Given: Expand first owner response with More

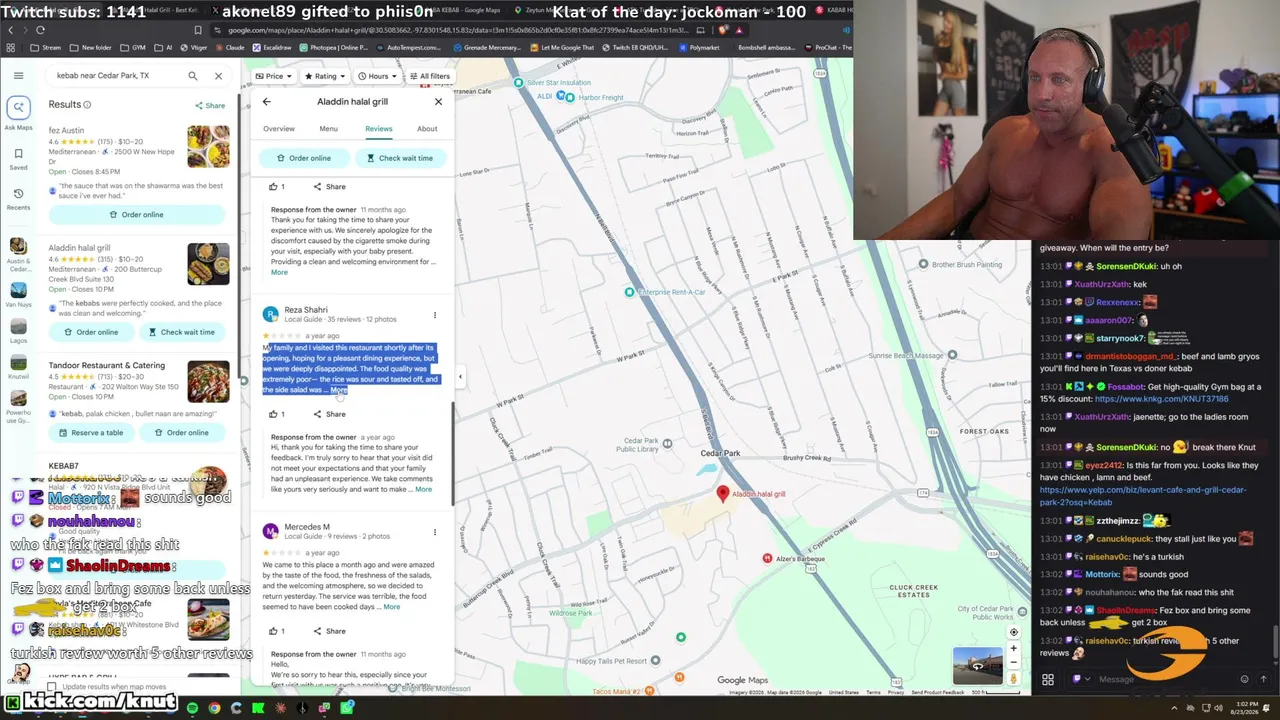Looking at the screenshot, I should click(x=279, y=272).
